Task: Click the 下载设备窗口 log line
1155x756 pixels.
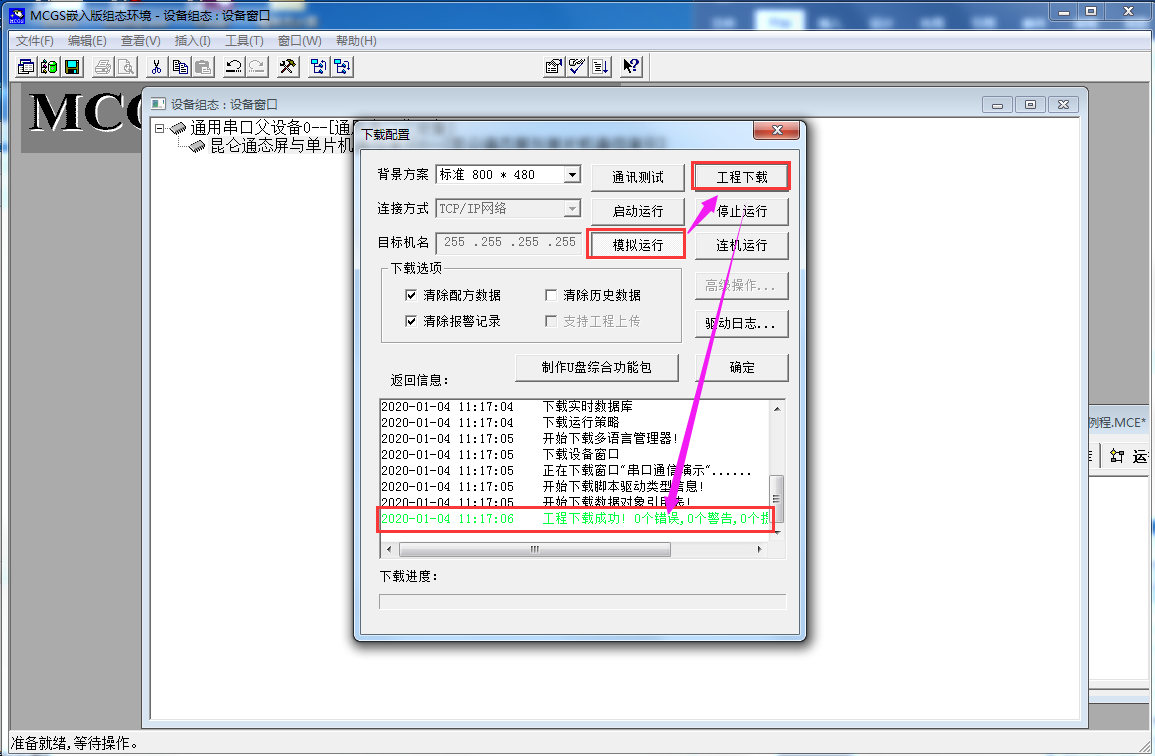Action: click(500, 455)
